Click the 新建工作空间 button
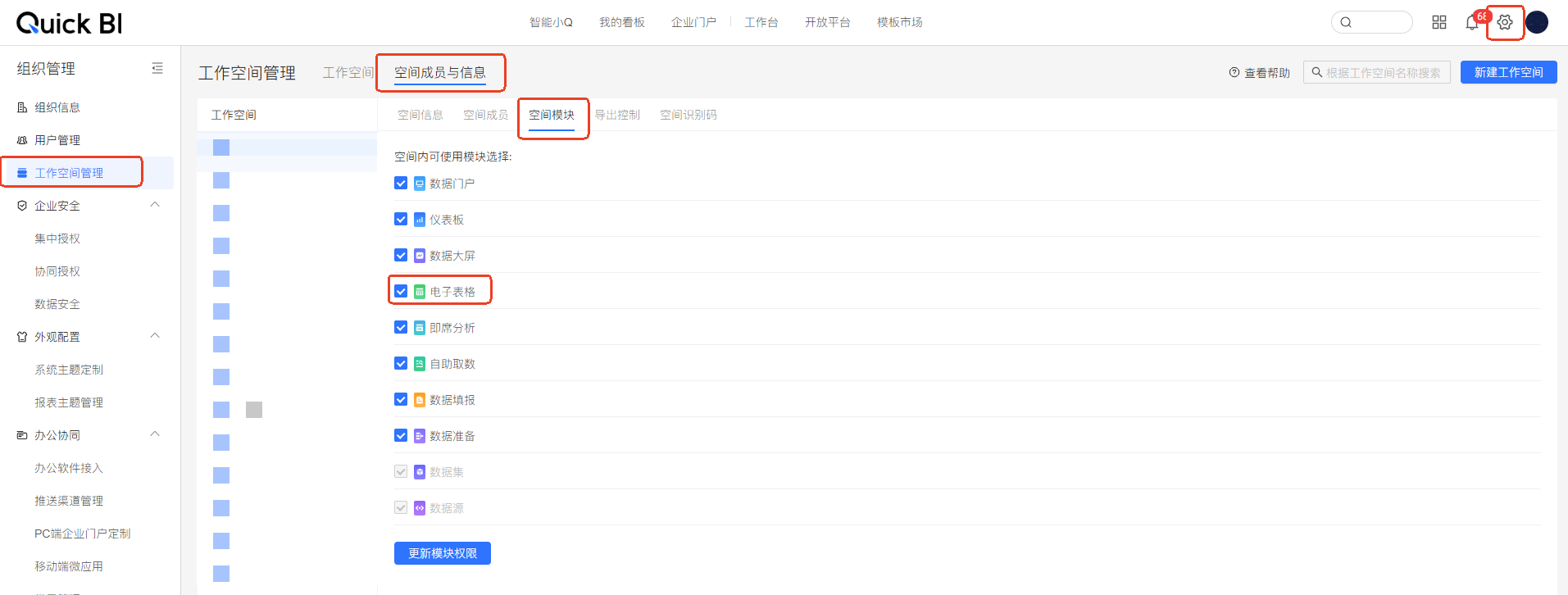The image size is (1568, 595). [x=1508, y=72]
